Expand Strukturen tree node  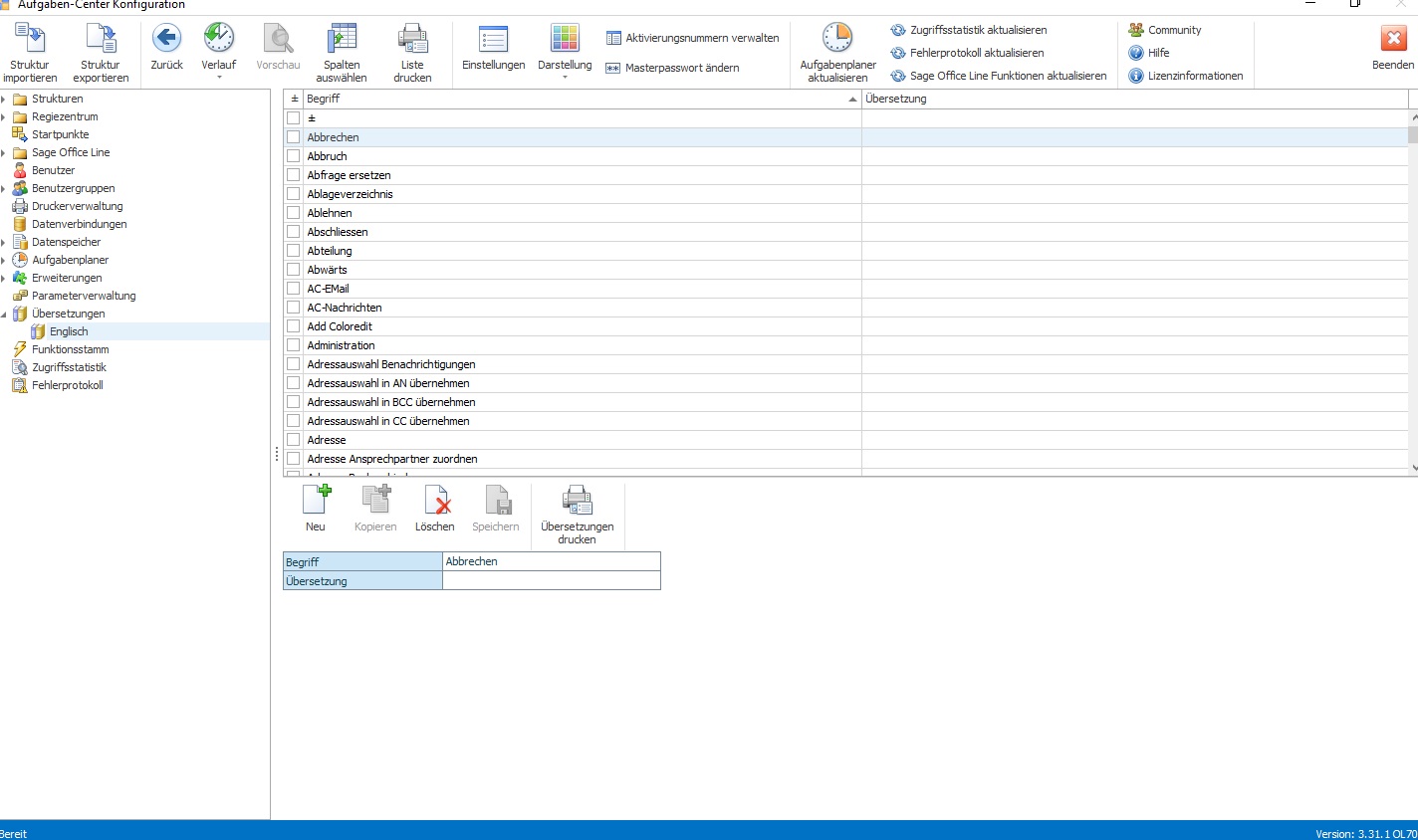pos(4,99)
